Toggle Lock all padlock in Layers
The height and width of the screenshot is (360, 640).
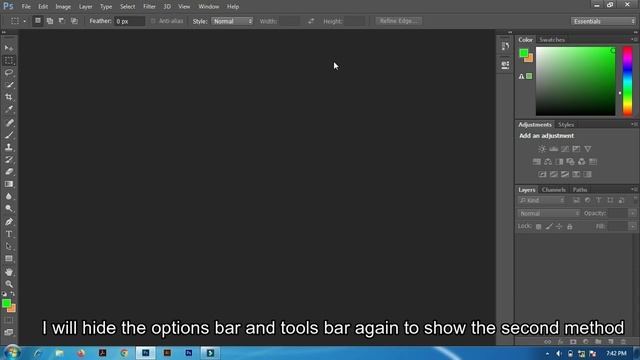(x=570, y=227)
